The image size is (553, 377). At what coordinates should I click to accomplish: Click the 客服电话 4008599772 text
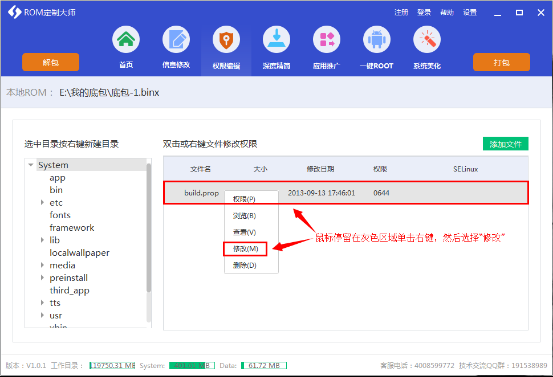click(x=417, y=365)
